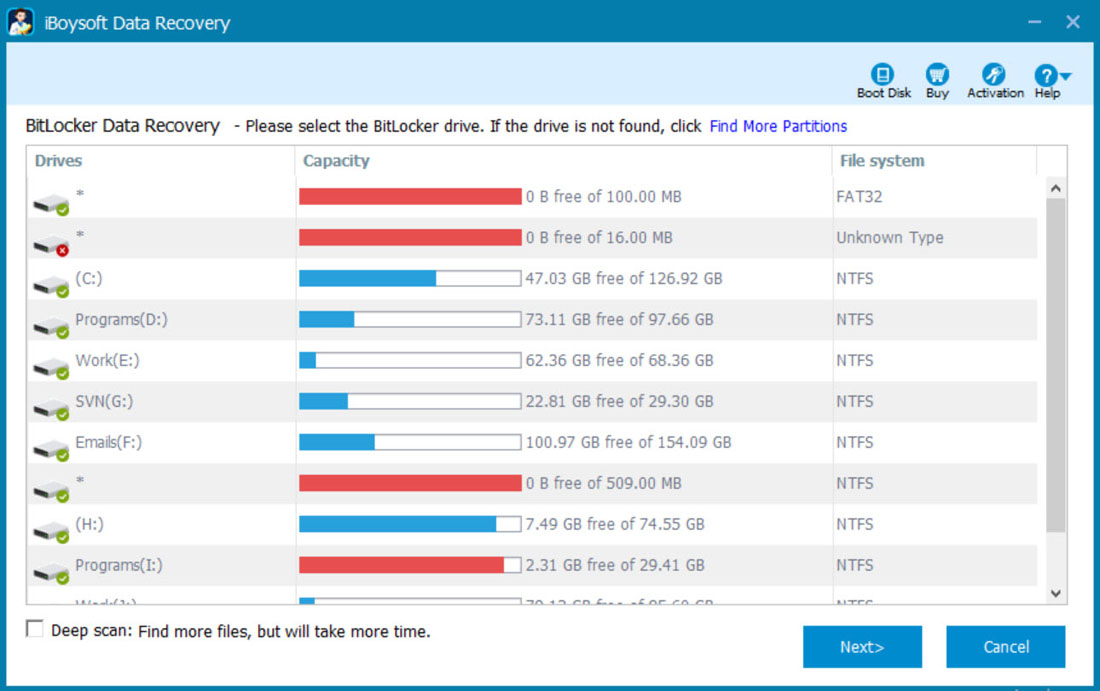Click the scrollbar up arrow
The width and height of the screenshot is (1100, 691).
coord(1055,186)
